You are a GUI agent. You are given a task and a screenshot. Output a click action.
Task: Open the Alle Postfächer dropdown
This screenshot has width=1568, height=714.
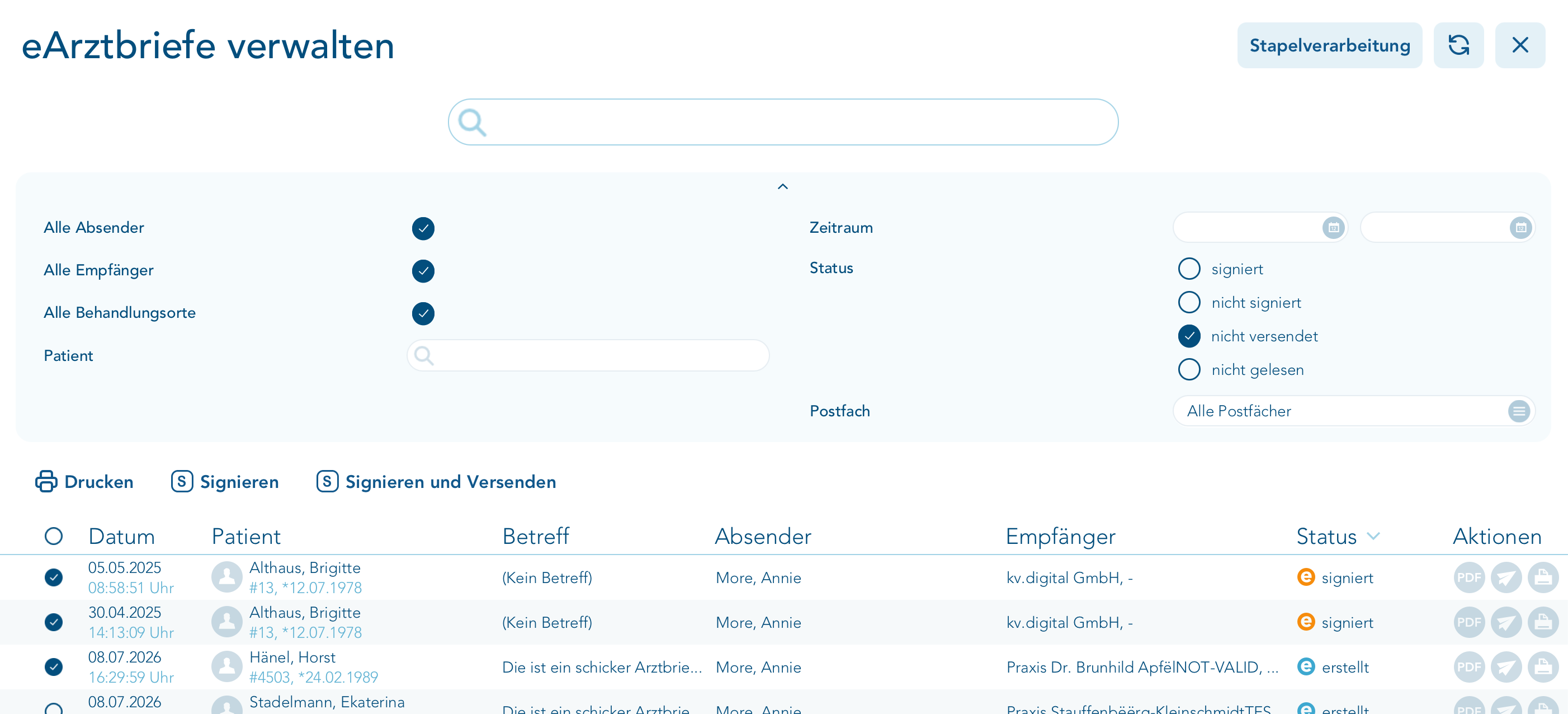pyautogui.click(x=1353, y=411)
